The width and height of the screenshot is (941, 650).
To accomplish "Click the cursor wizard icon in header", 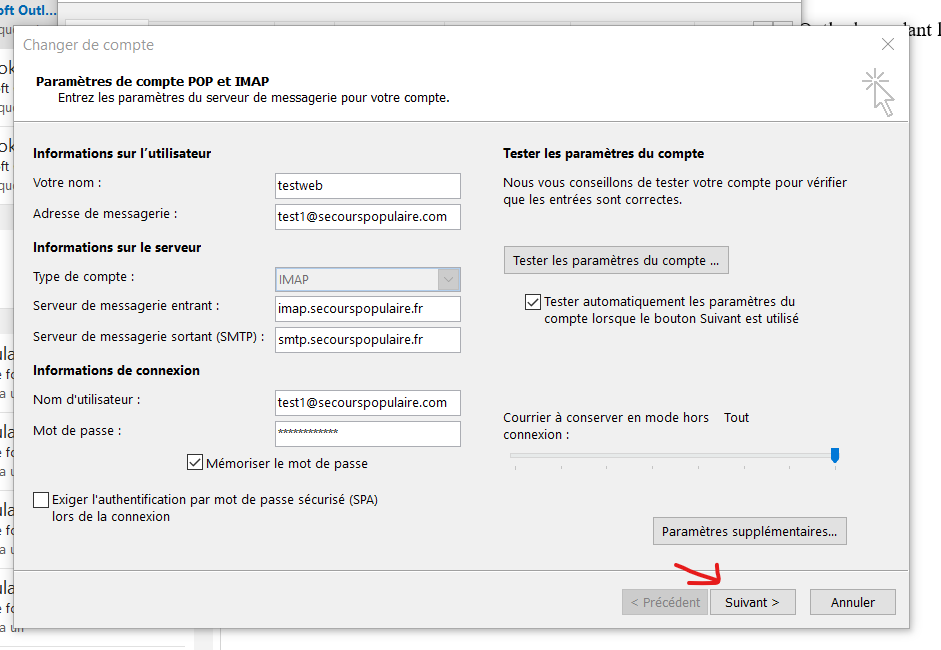I will point(878,92).
